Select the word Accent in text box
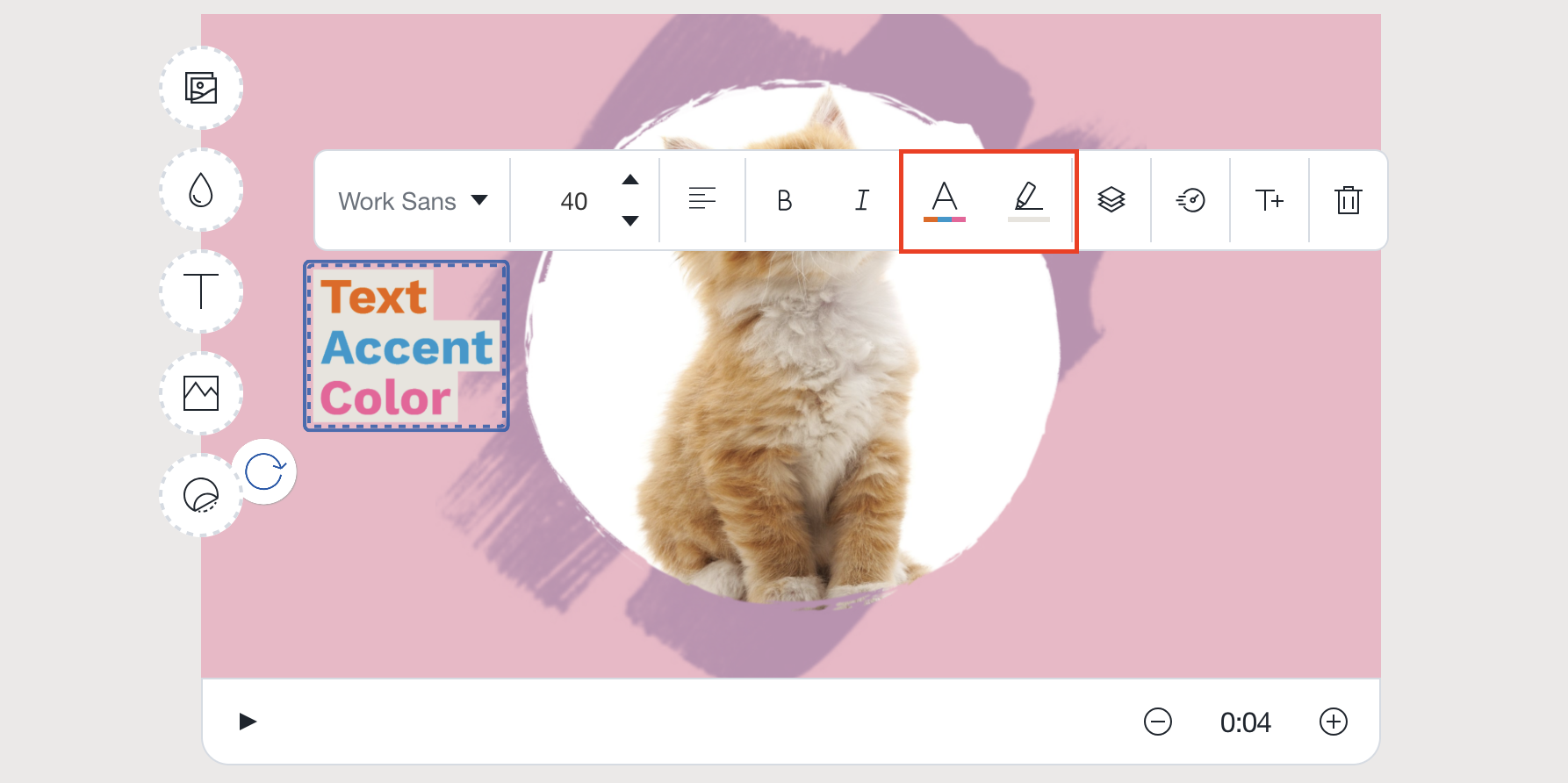Image resolution: width=1568 pixels, height=783 pixels. click(x=408, y=348)
